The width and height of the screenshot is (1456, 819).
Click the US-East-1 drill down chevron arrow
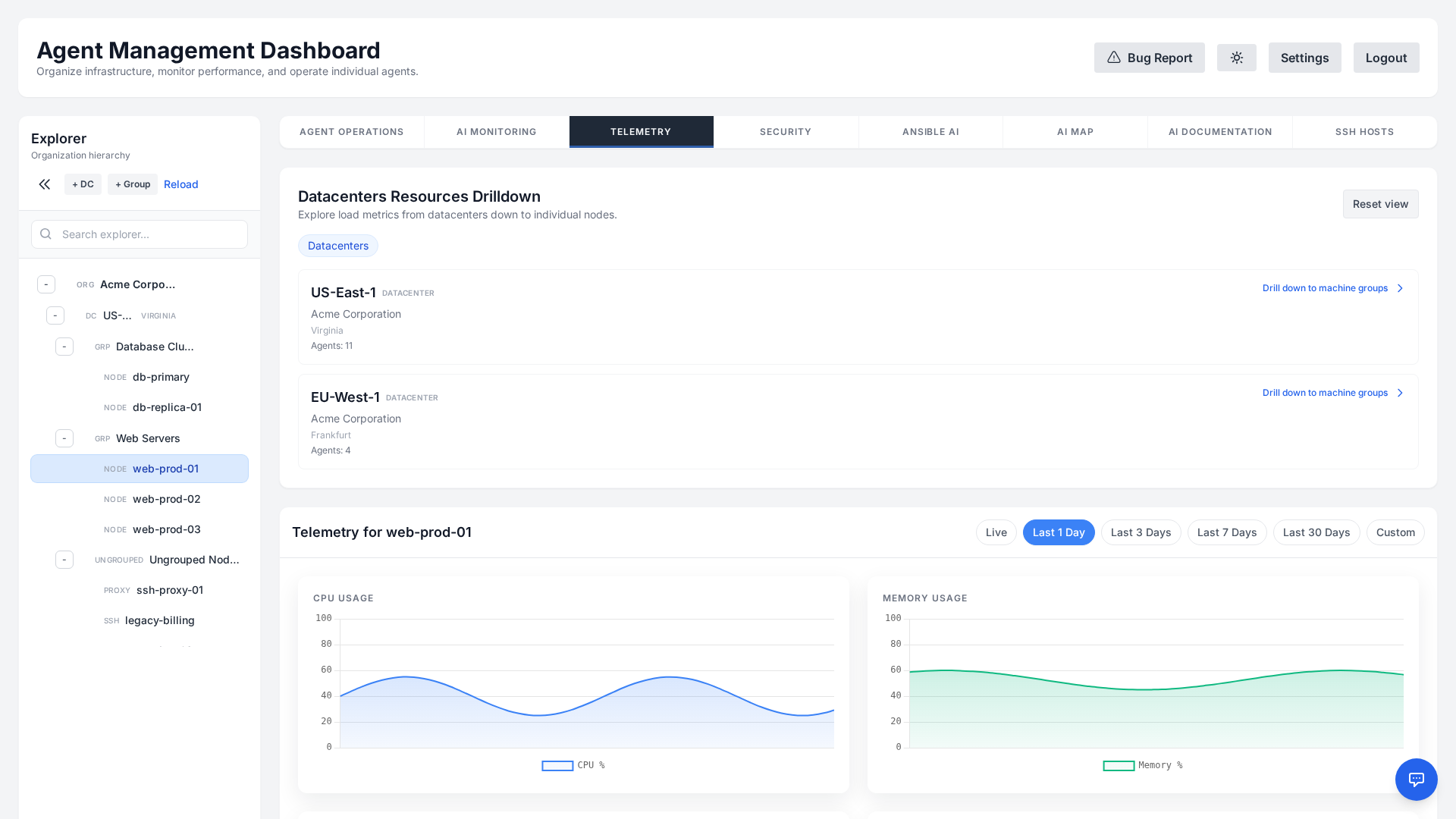coord(1400,288)
